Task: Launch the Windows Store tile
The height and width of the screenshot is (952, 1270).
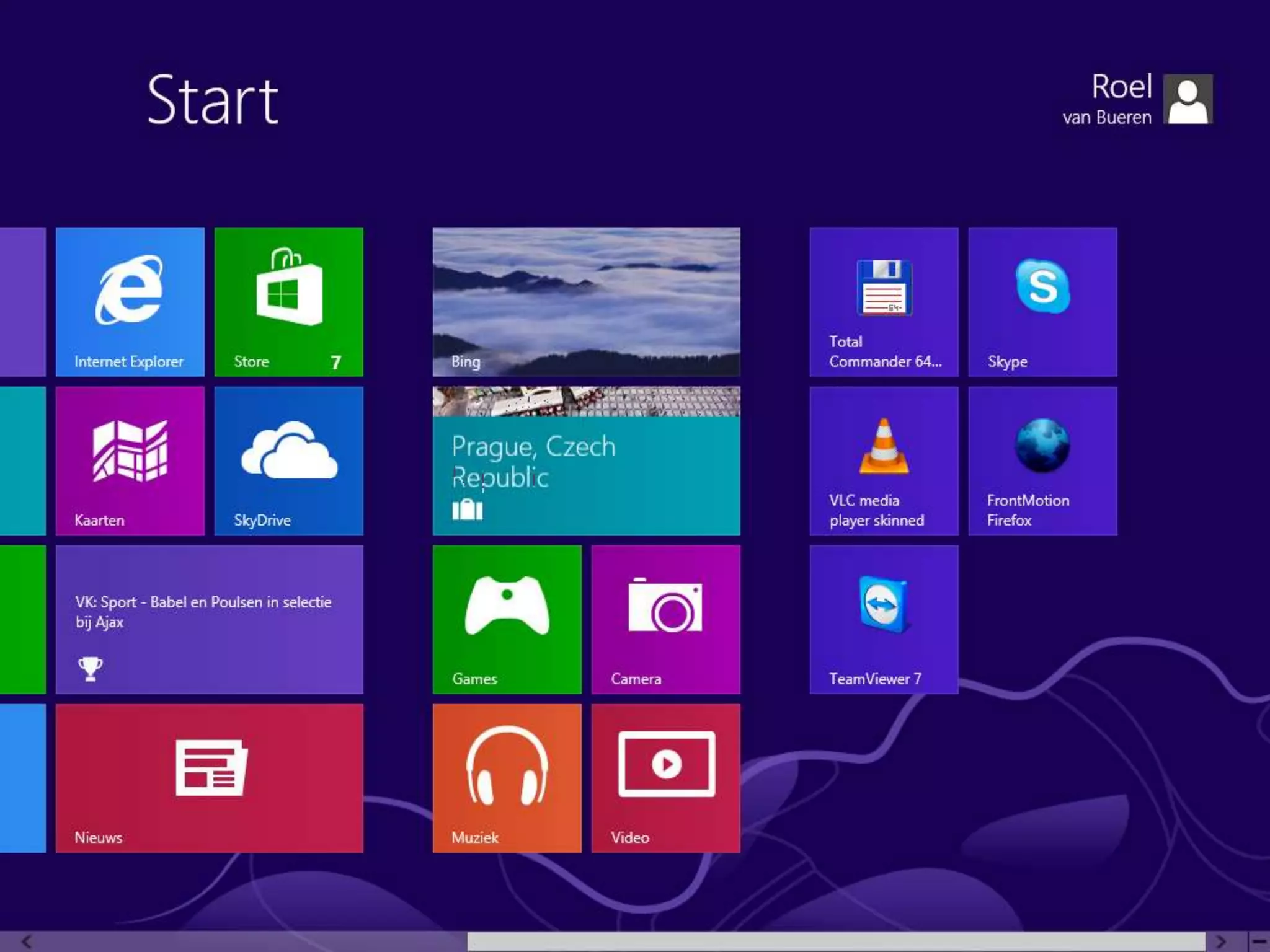Action: pos(288,302)
